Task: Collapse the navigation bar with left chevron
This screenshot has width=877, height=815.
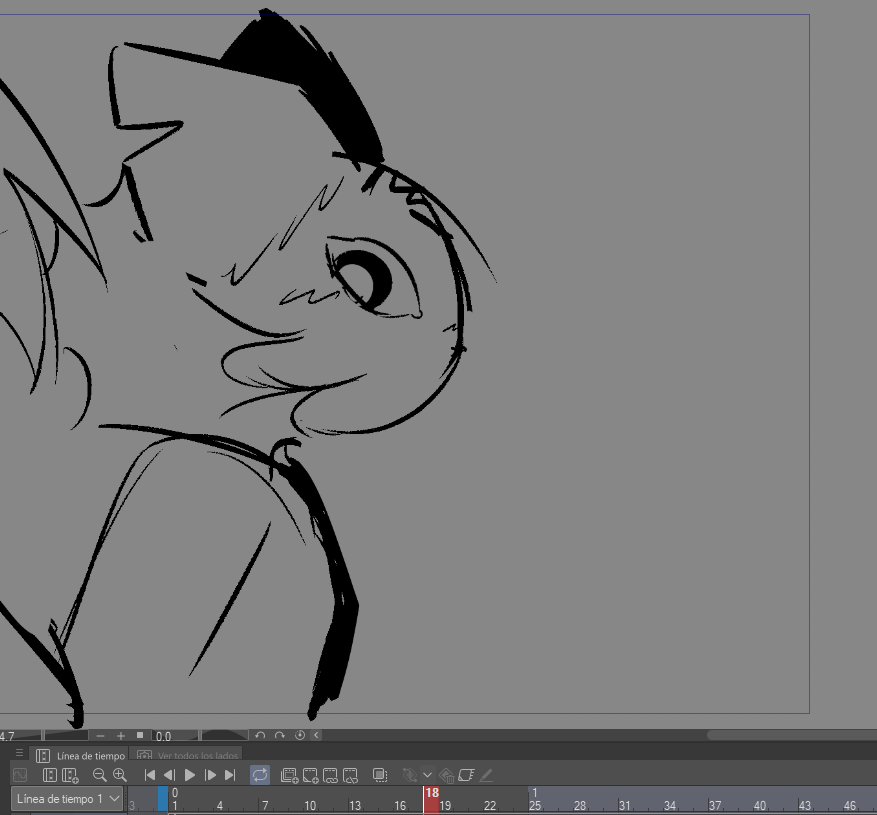Action: coord(316,735)
